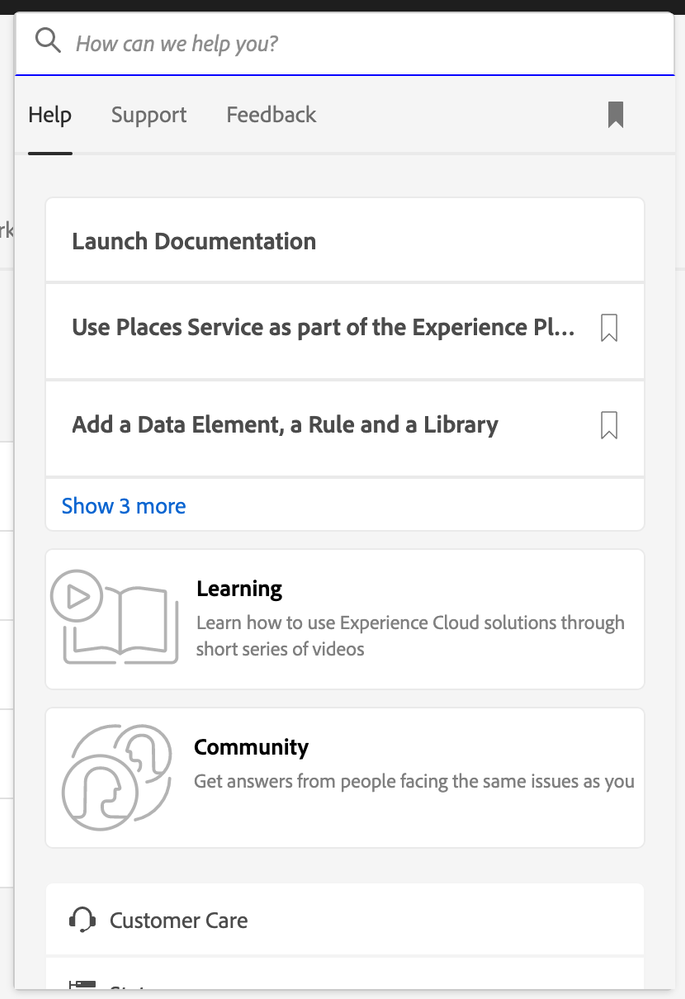This screenshot has height=999, width=685.
Task: Switch to the Help tab
Action: 50,115
